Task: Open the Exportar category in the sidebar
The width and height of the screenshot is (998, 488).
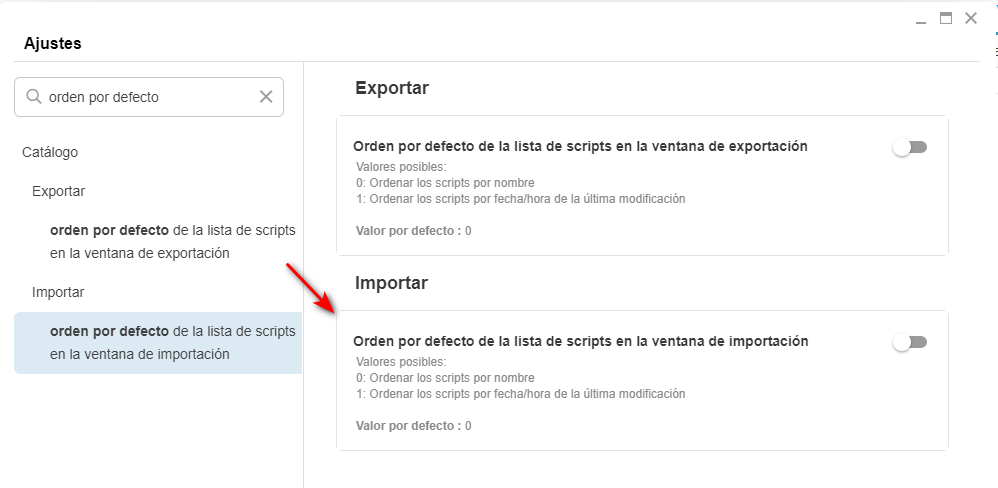Action: click(x=58, y=191)
